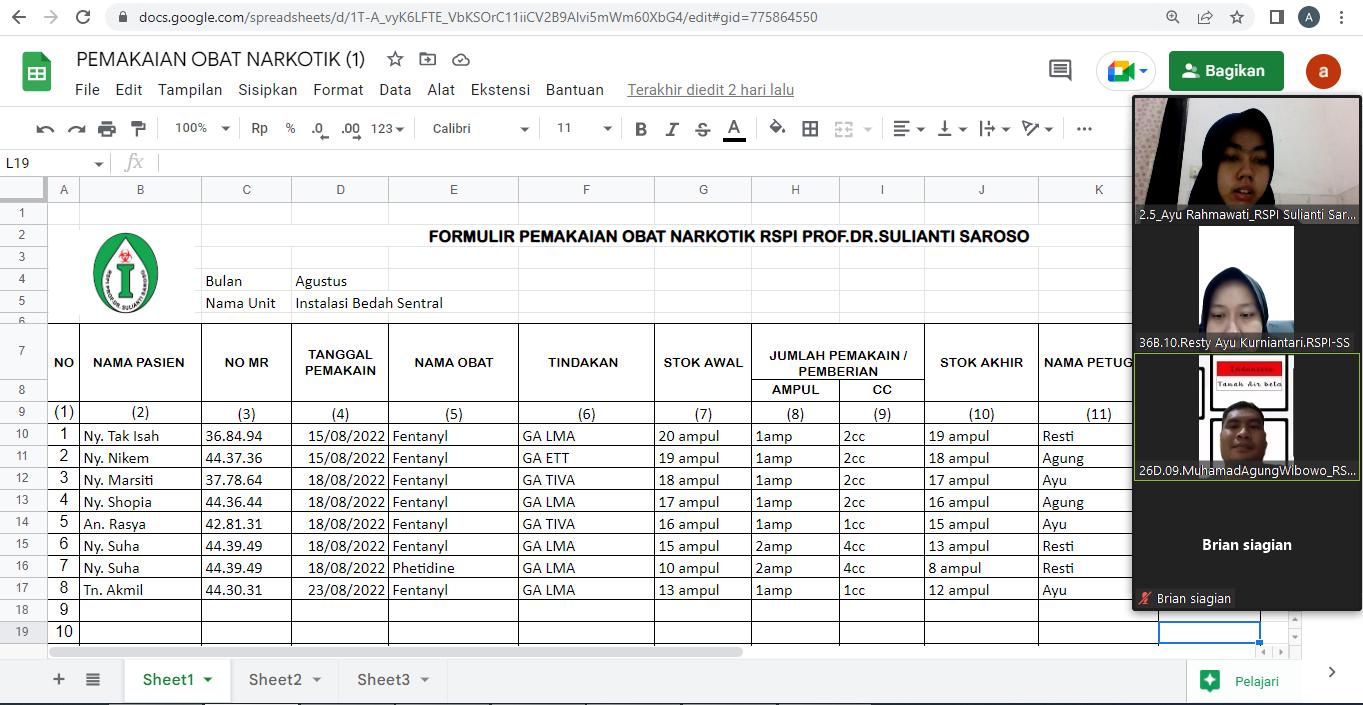Select cell containing 'Phetidine'
This screenshot has height=705, width=1363.
(453, 567)
